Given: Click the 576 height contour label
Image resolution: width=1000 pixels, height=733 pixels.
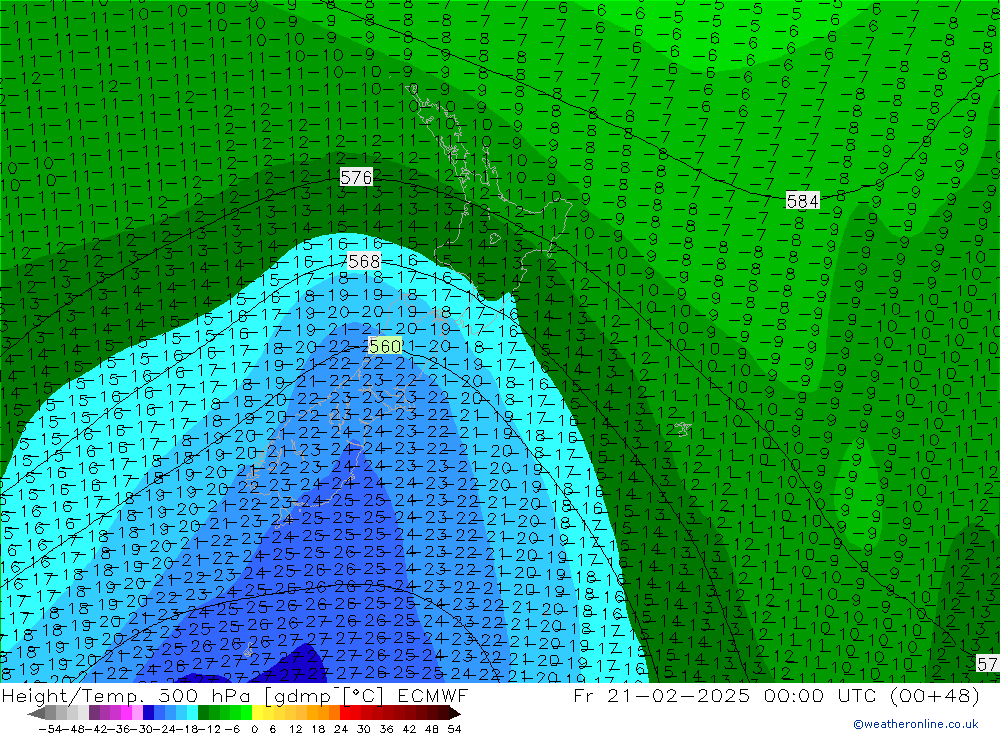Looking at the screenshot, I should [356, 177].
